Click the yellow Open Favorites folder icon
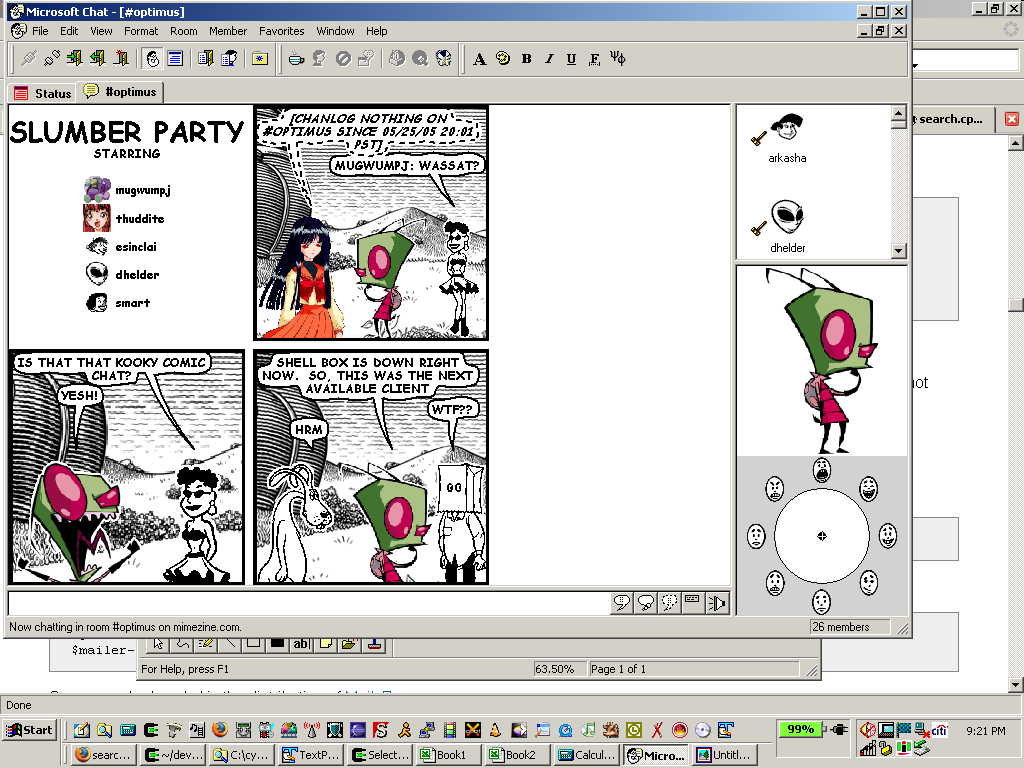The width and height of the screenshot is (1024, 768). tap(260, 59)
